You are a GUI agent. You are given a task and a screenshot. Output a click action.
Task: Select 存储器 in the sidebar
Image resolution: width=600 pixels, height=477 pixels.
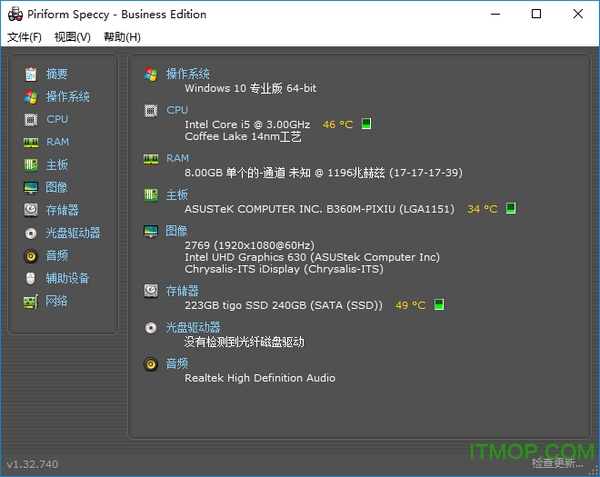point(62,210)
